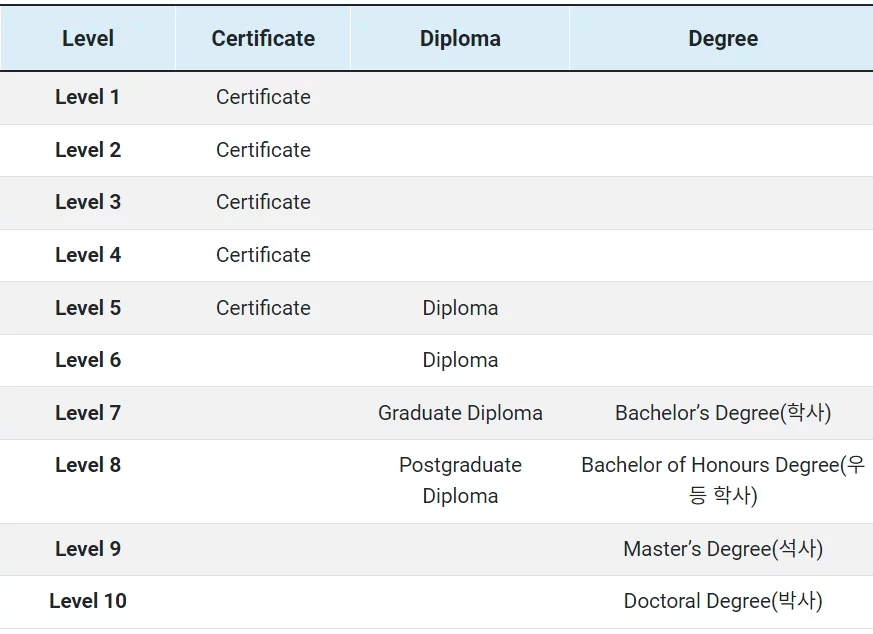The width and height of the screenshot is (873, 634).
Task: Select the Level 8 row label
Action: pos(88,465)
